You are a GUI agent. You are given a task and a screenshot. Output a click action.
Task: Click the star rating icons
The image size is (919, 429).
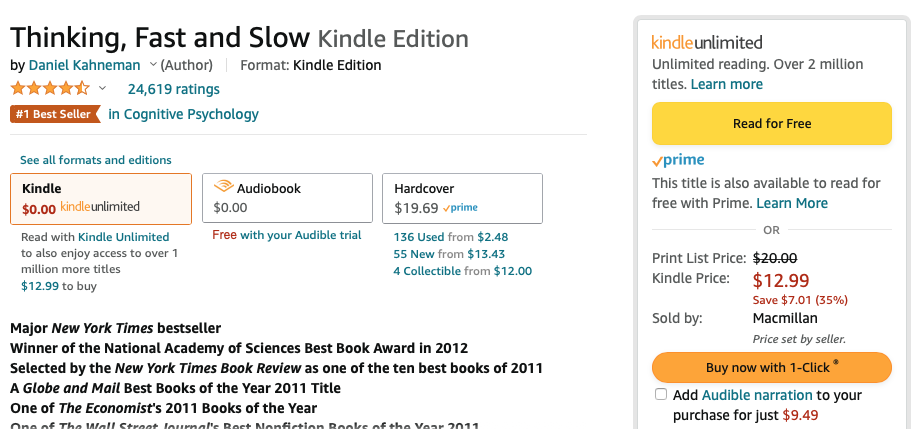[x=50, y=89]
